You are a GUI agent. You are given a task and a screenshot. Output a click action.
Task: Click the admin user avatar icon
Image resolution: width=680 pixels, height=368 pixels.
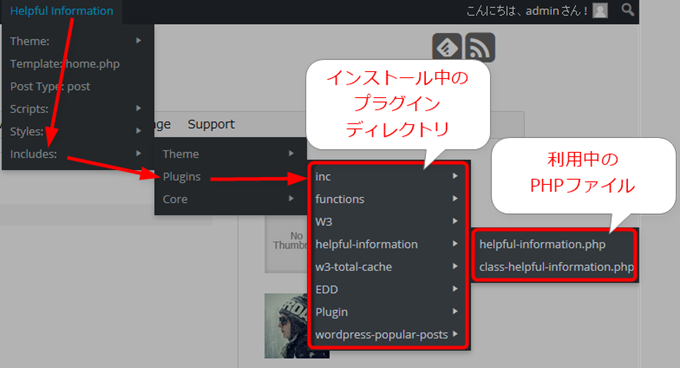tap(600, 10)
